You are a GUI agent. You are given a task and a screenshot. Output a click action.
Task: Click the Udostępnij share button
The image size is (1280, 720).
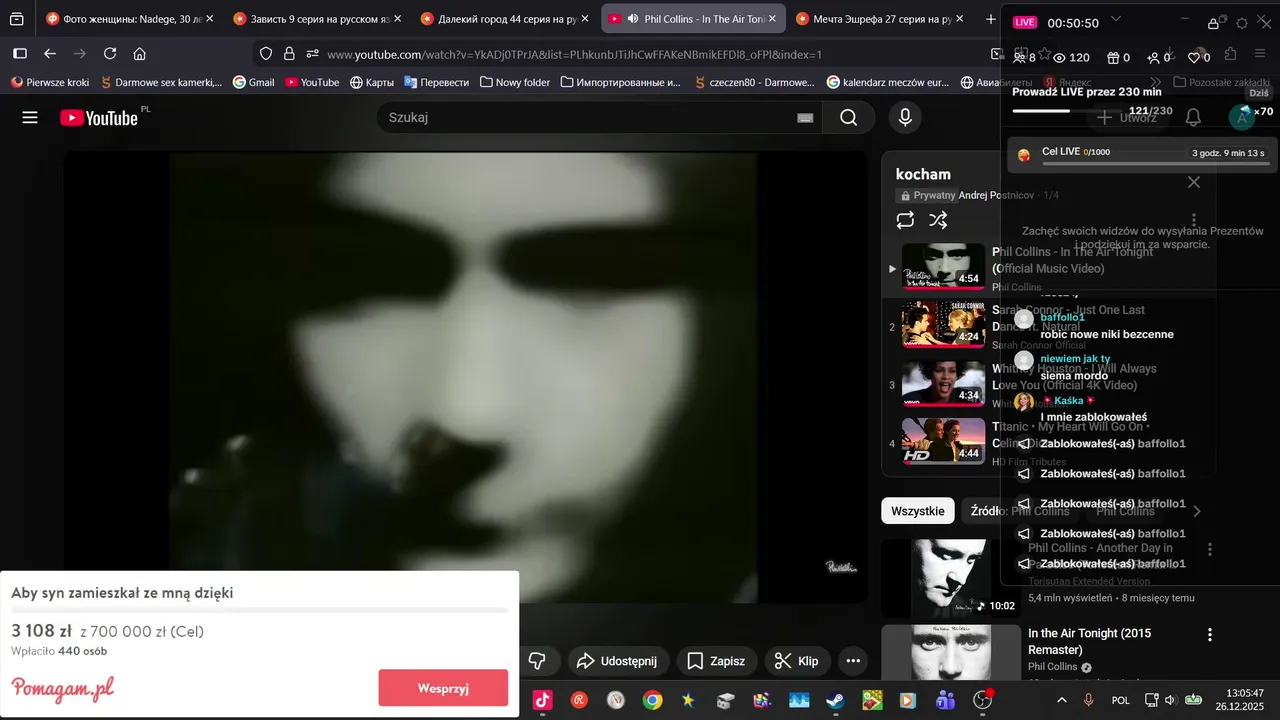point(618,661)
